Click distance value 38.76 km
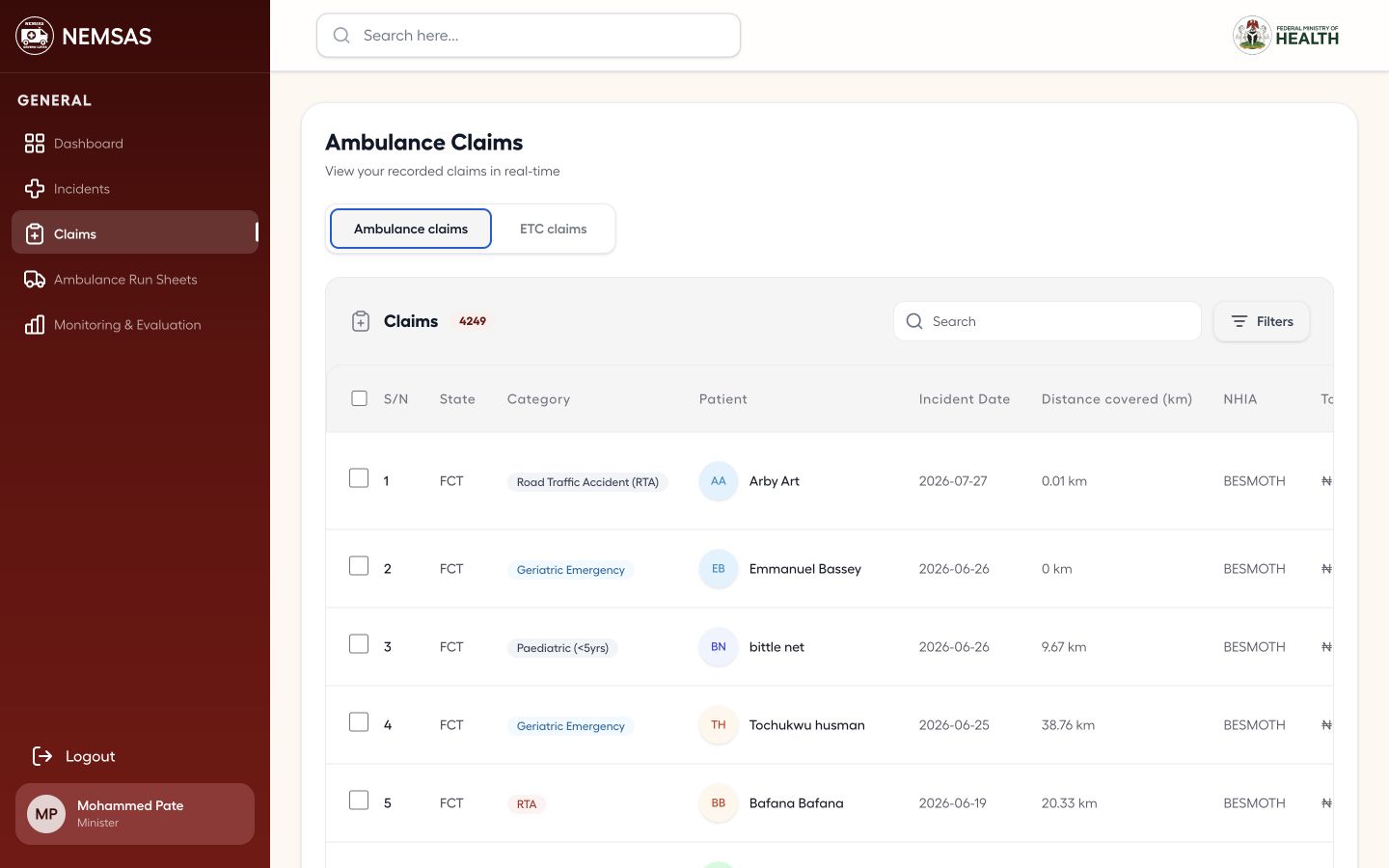This screenshot has width=1389, height=868. pos(1068,725)
